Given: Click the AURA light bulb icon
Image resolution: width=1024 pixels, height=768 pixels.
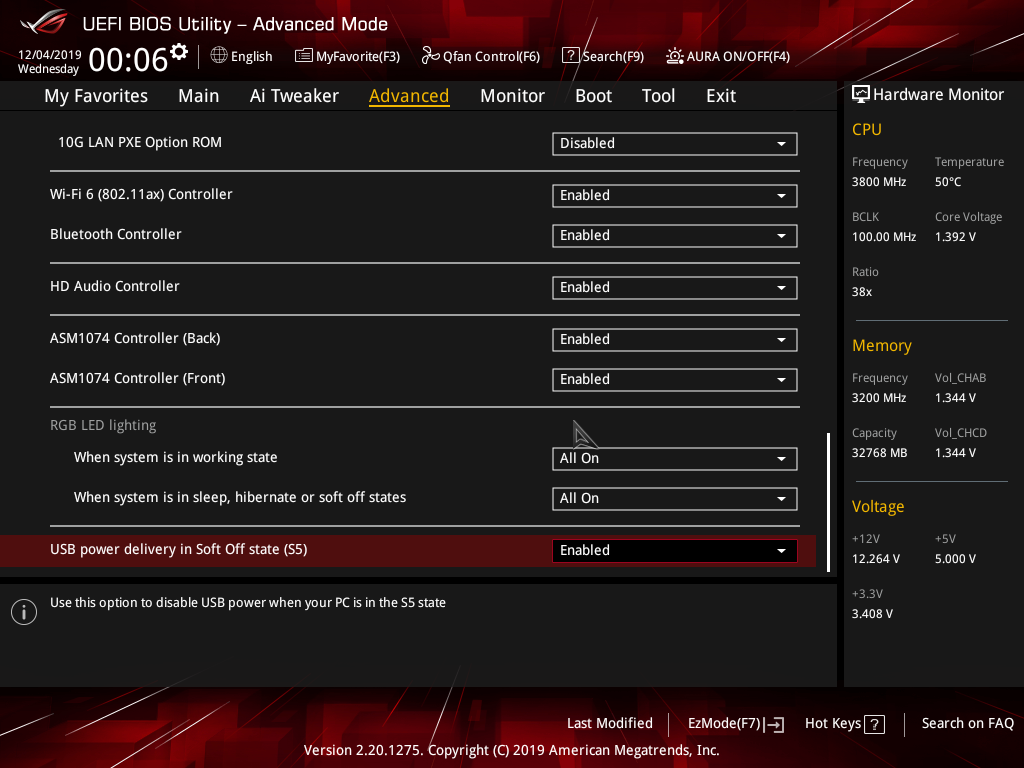Looking at the screenshot, I should (x=675, y=56).
